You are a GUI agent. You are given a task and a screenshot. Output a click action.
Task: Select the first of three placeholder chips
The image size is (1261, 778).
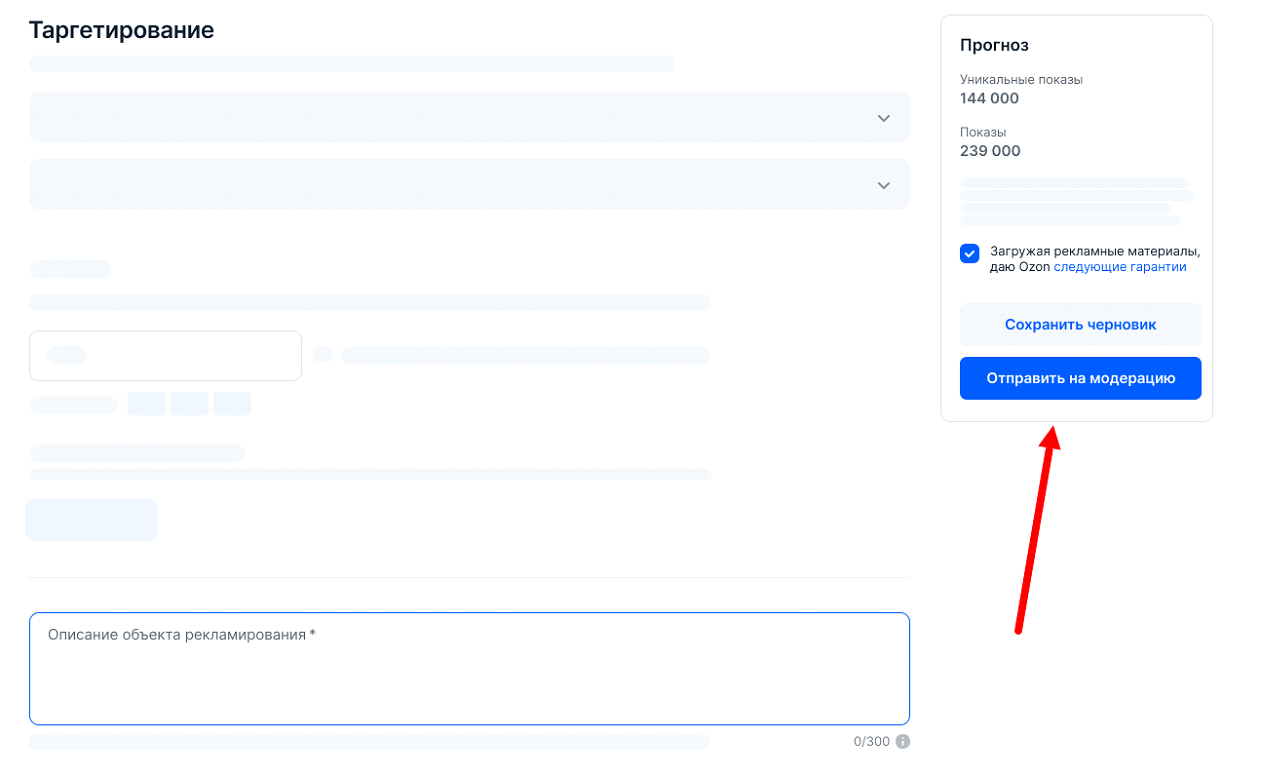pyautogui.click(x=146, y=404)
